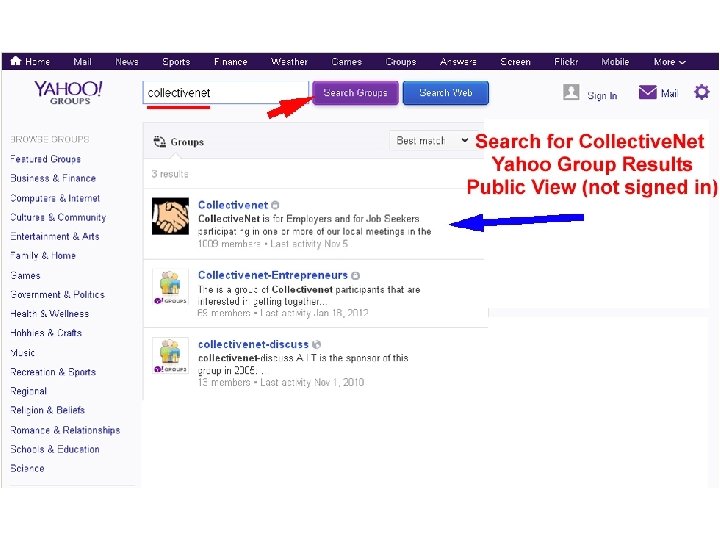Browse Family & Home category
The image size is (720, 540).
[x=43, y=255]
